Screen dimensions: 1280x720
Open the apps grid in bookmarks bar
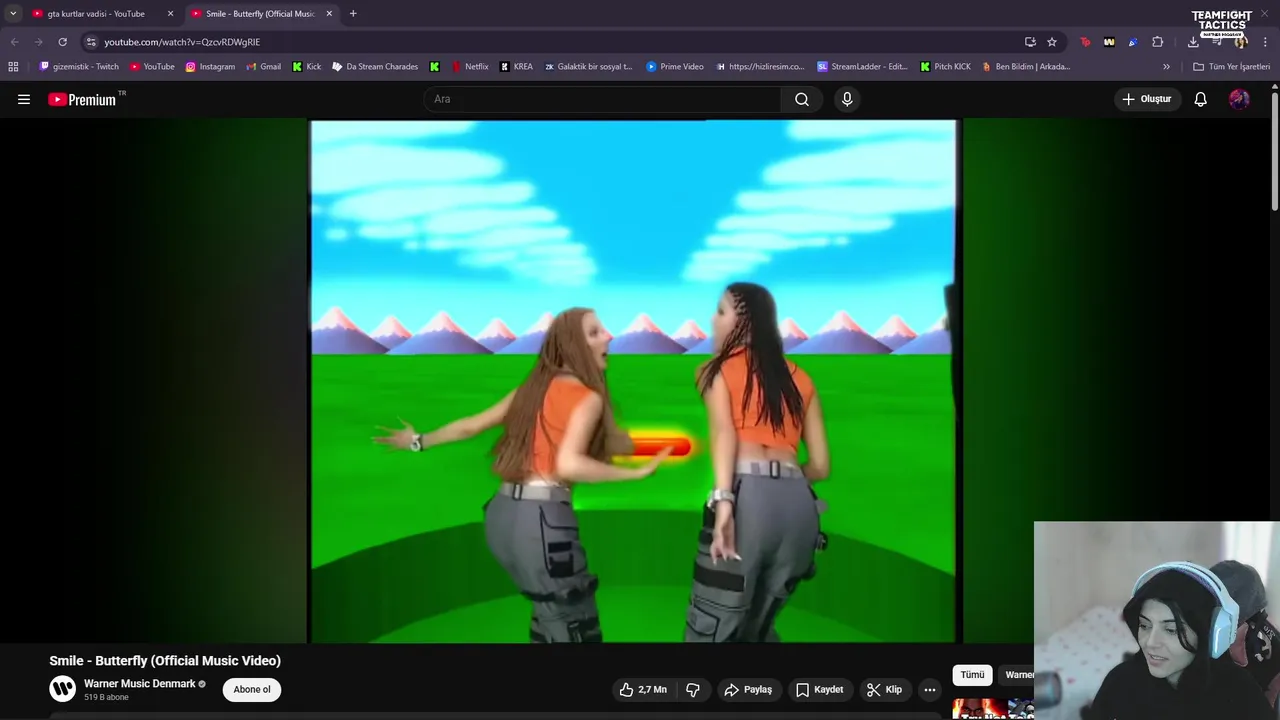[x=13, y=67]
